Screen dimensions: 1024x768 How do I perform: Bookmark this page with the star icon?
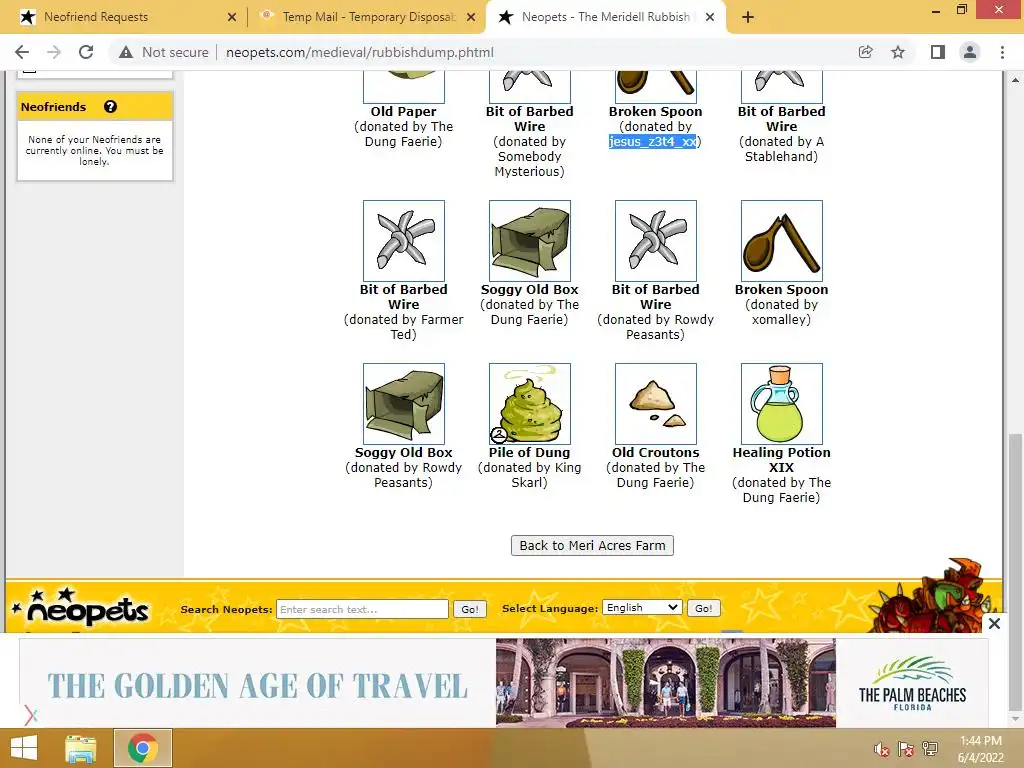(x=898, y=52)
